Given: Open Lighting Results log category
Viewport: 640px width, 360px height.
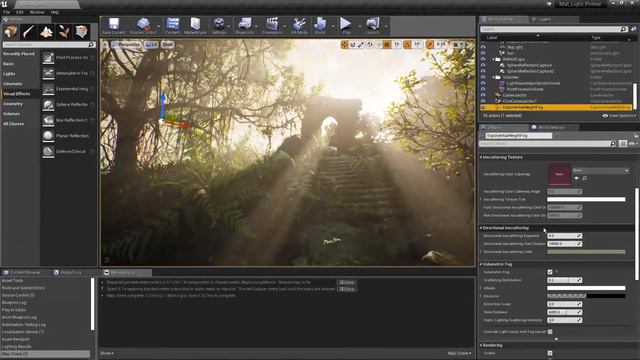Looking at the screenshot, I should click(x=16, y=347).
